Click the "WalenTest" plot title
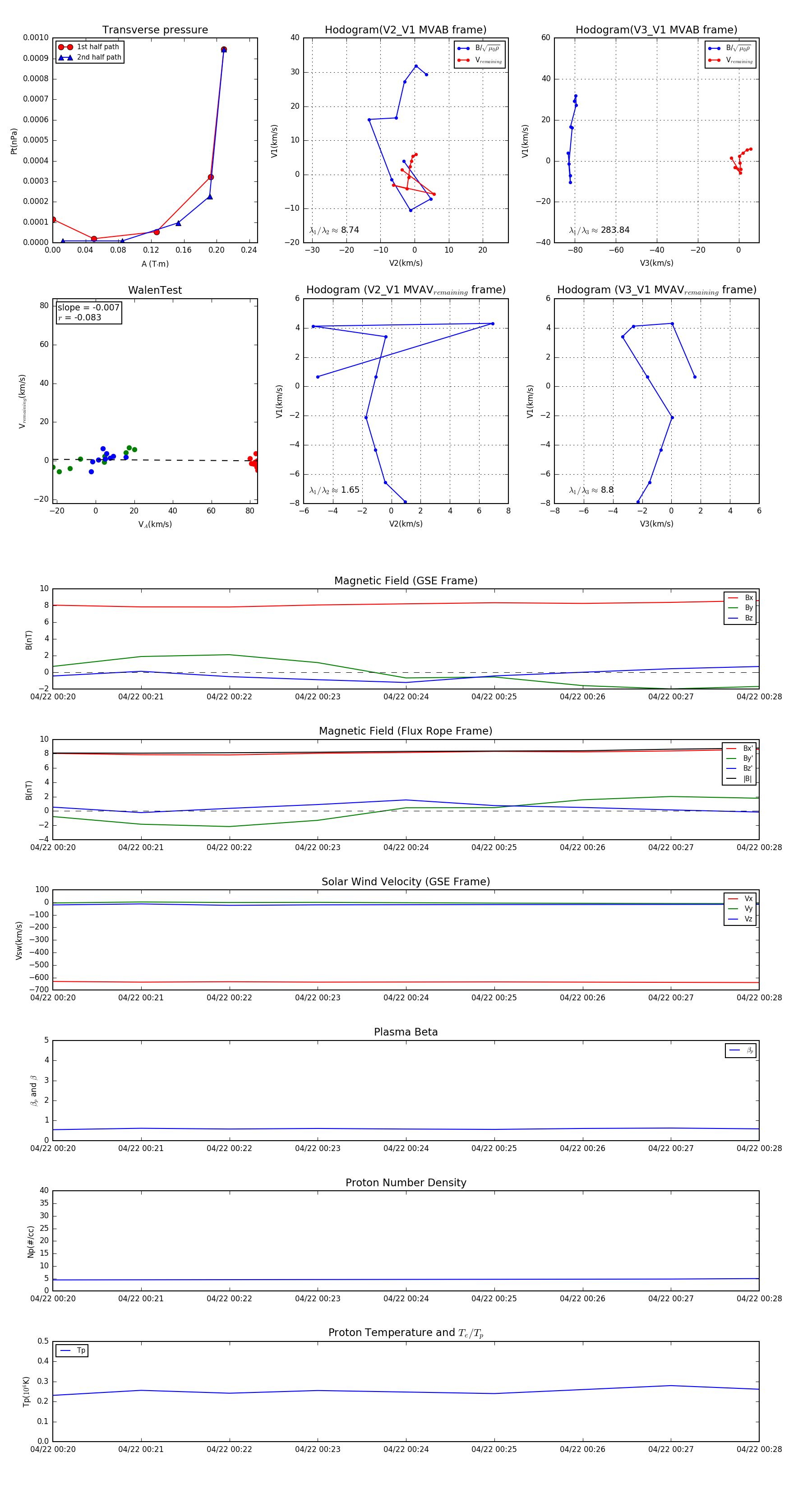This screenshot has height=1489, width=812. 155,290
